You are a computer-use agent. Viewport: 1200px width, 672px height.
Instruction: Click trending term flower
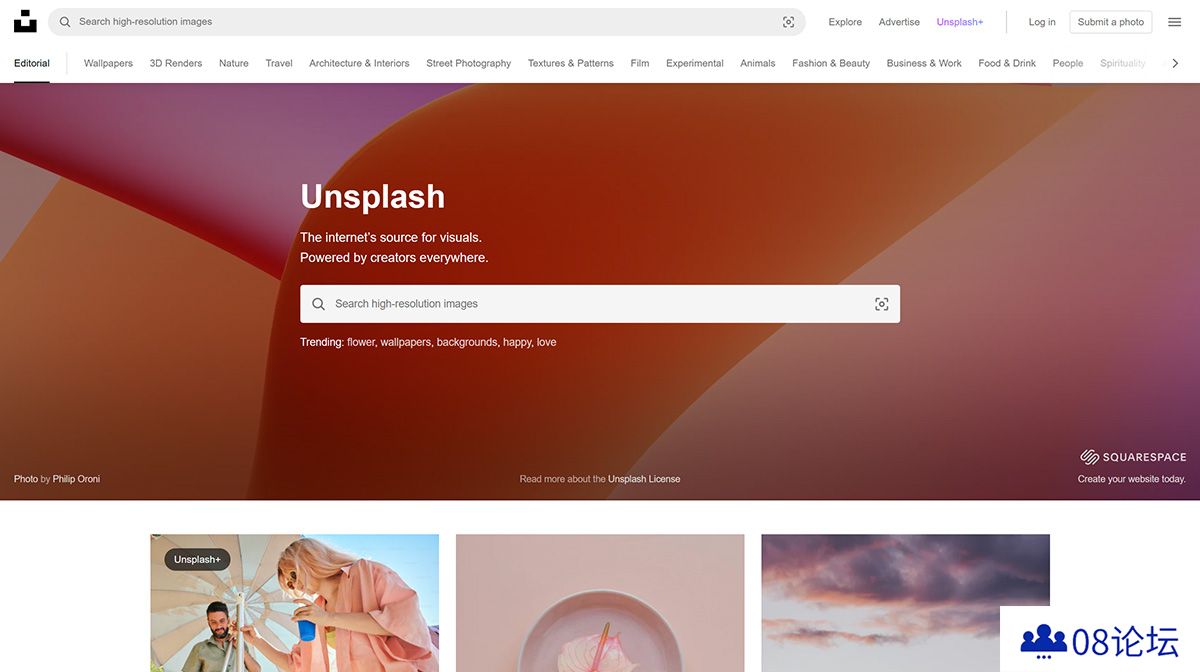[361, 342]
